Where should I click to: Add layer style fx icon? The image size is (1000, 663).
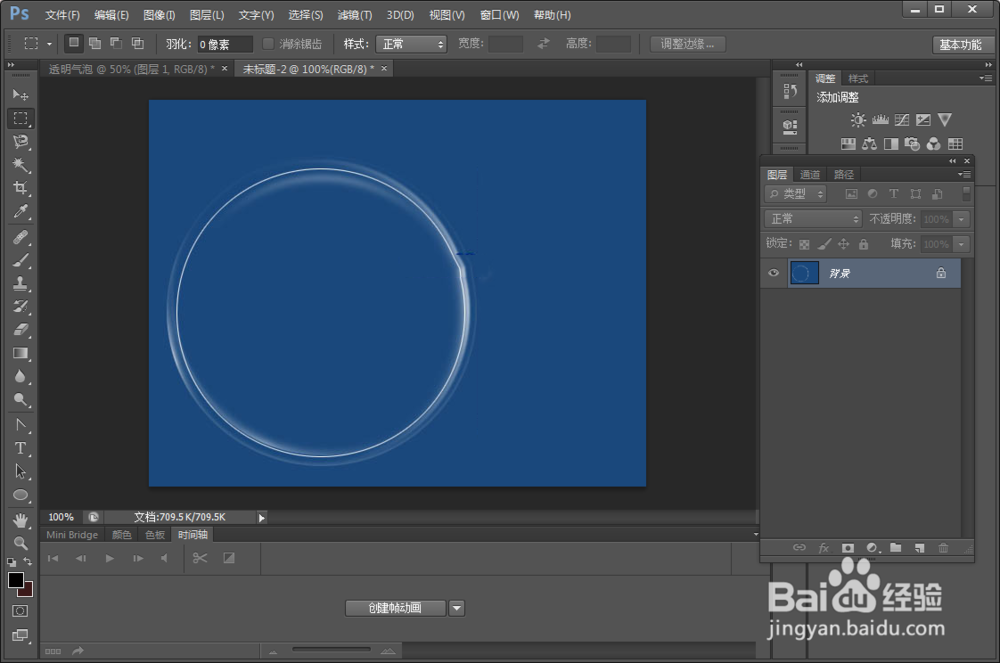pyautogui.click(x=823, y=548)
